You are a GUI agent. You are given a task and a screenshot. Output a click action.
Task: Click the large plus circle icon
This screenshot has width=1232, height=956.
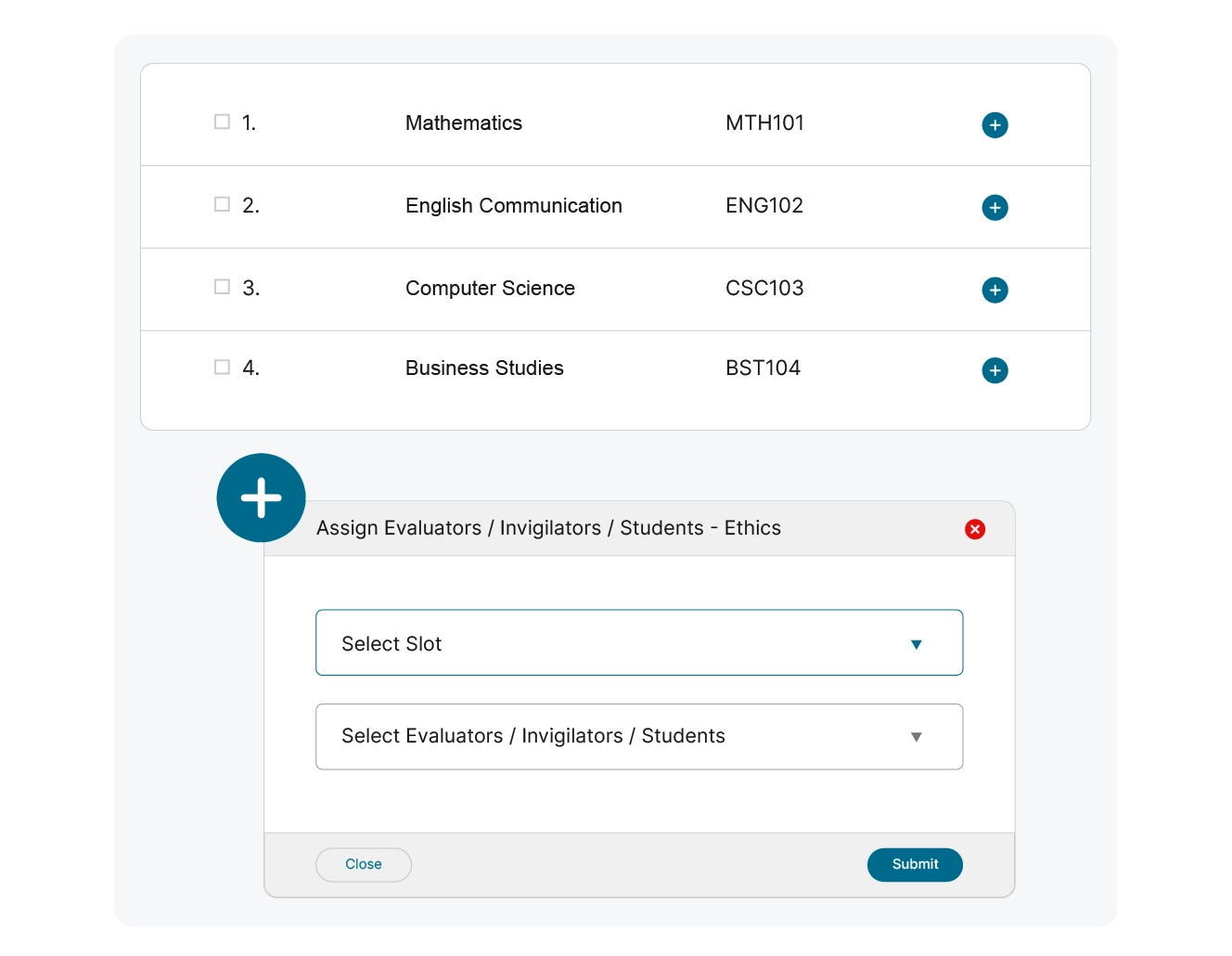tap(261, 497)
